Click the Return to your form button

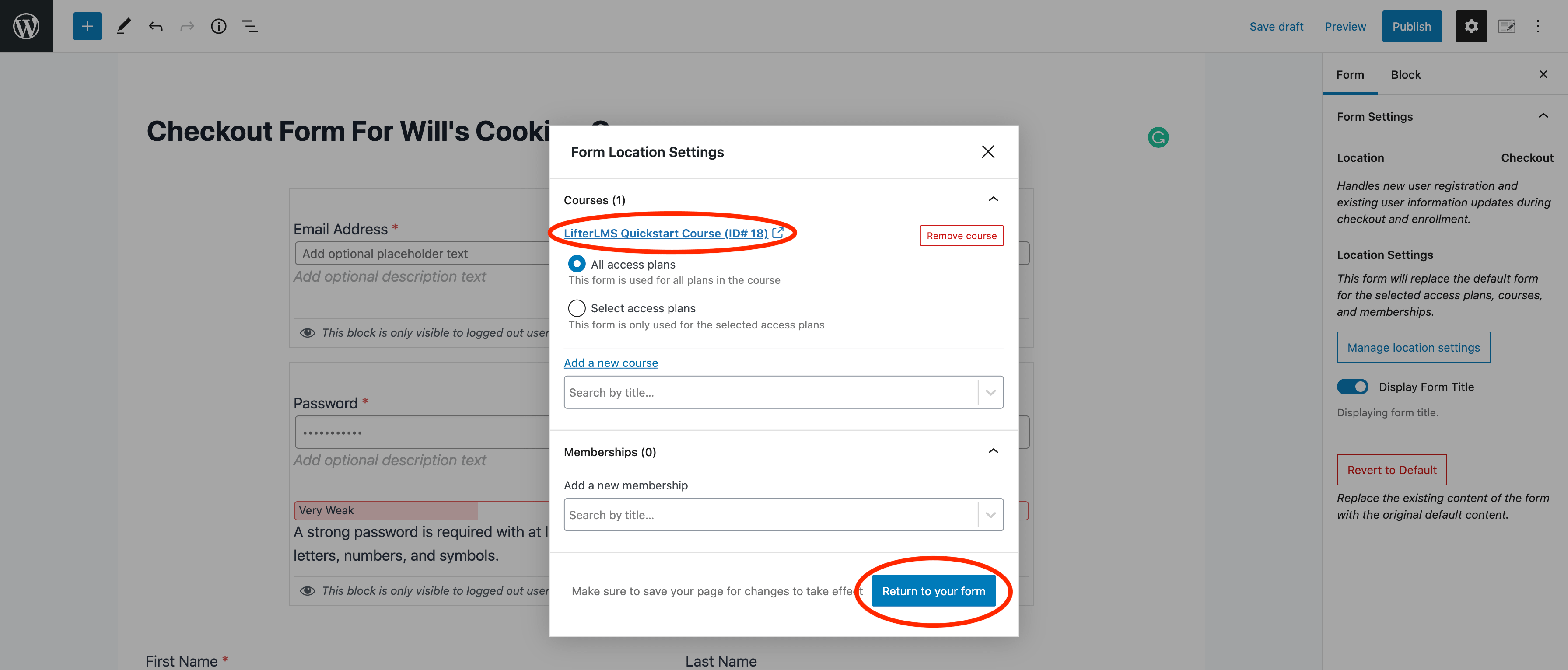[x=933, y=591]
